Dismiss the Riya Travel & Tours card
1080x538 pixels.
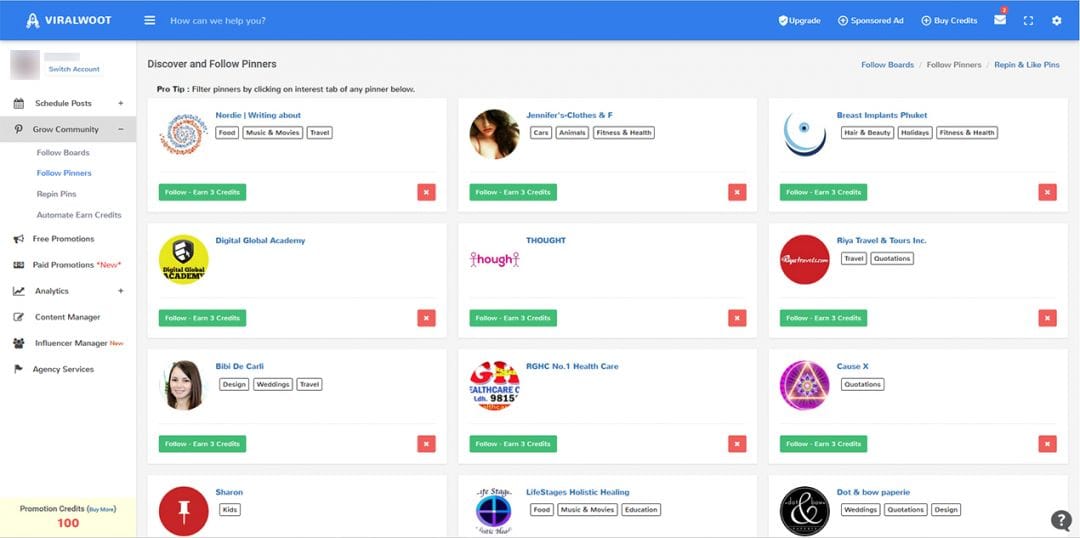tap(1048, 318)
